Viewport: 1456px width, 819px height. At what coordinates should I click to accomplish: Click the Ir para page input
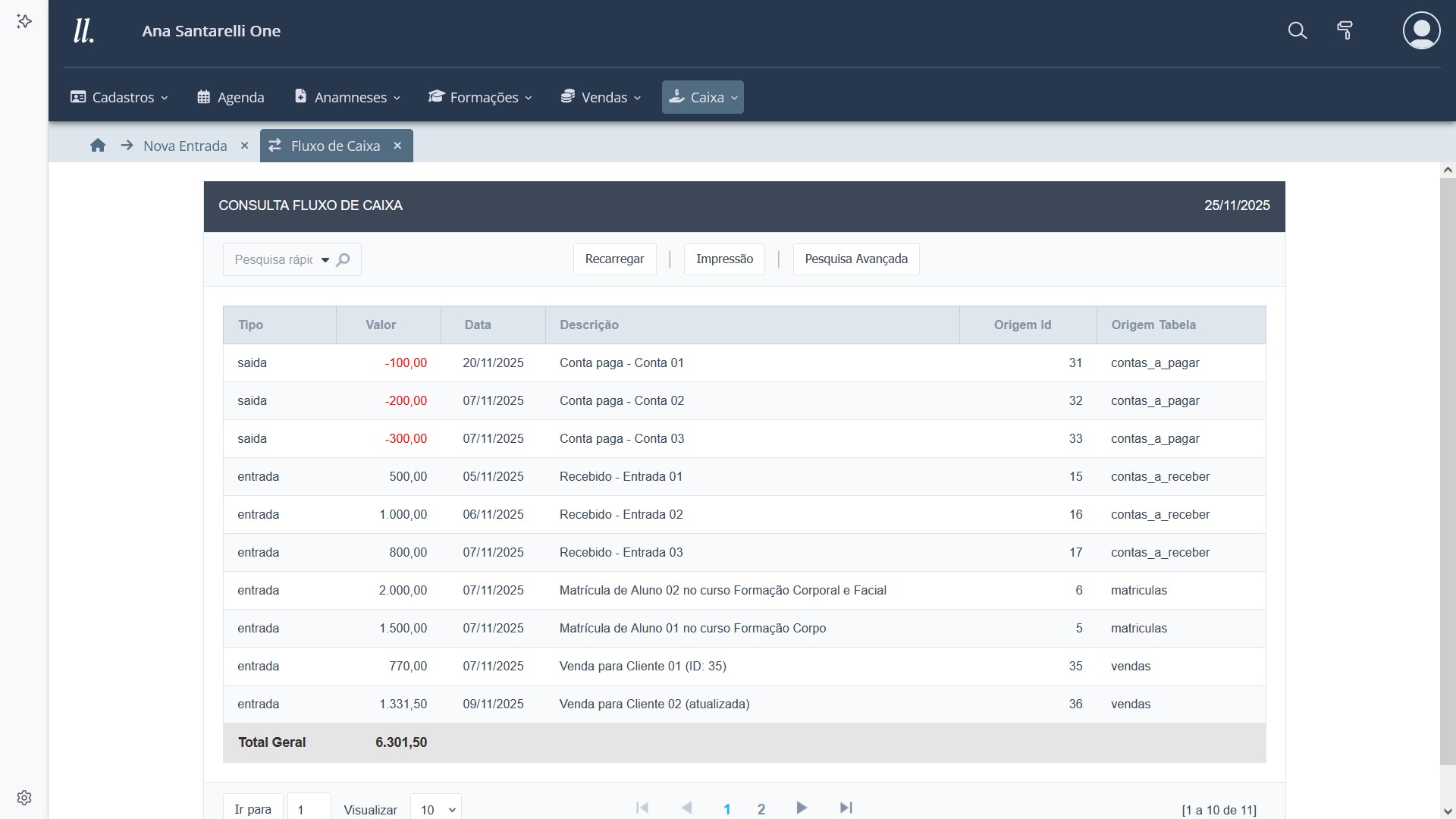309,809
